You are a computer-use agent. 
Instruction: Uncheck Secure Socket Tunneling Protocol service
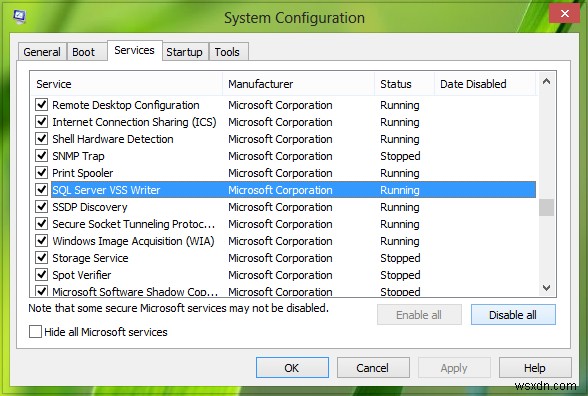(41, 224)
